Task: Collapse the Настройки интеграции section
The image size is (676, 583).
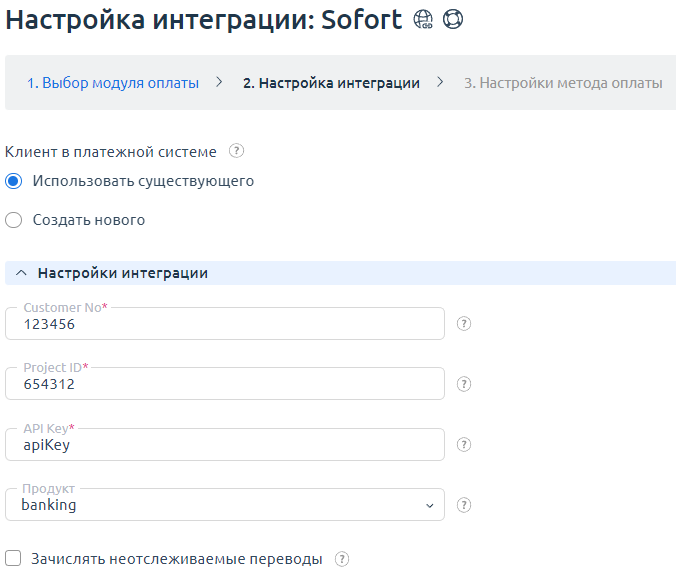Action: 22,273
